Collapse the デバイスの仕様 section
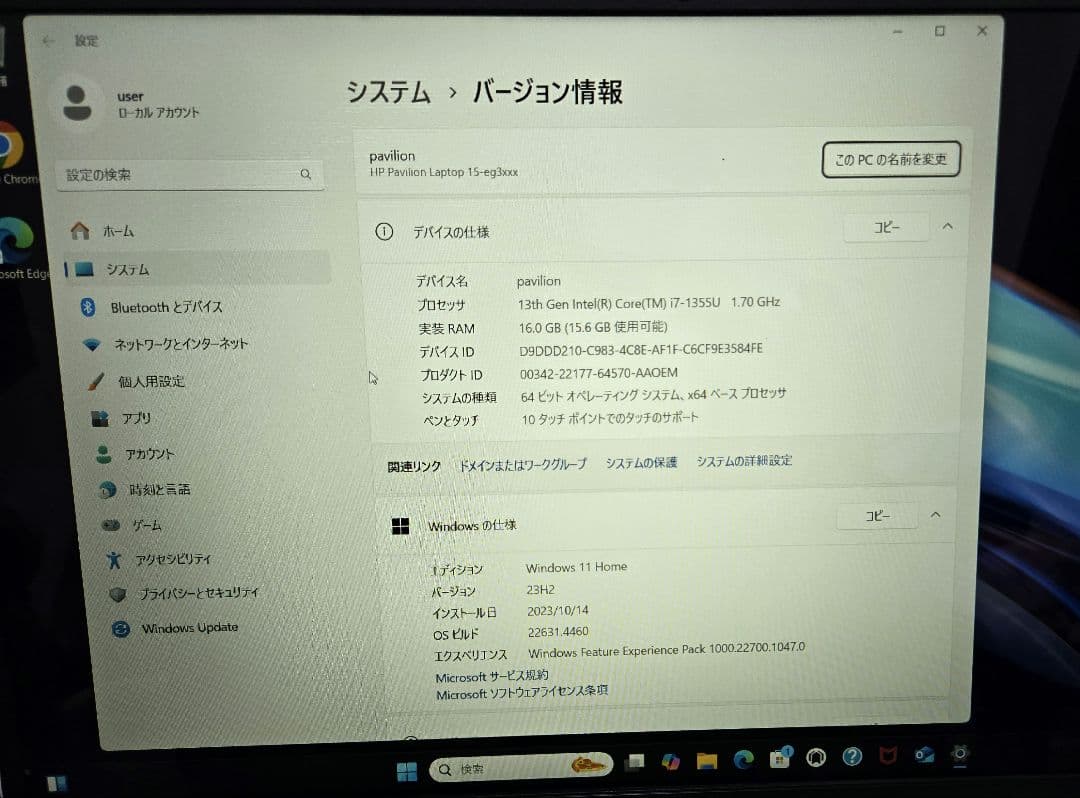Screen dimensions: 1080x798 click(x=947, y=227)
